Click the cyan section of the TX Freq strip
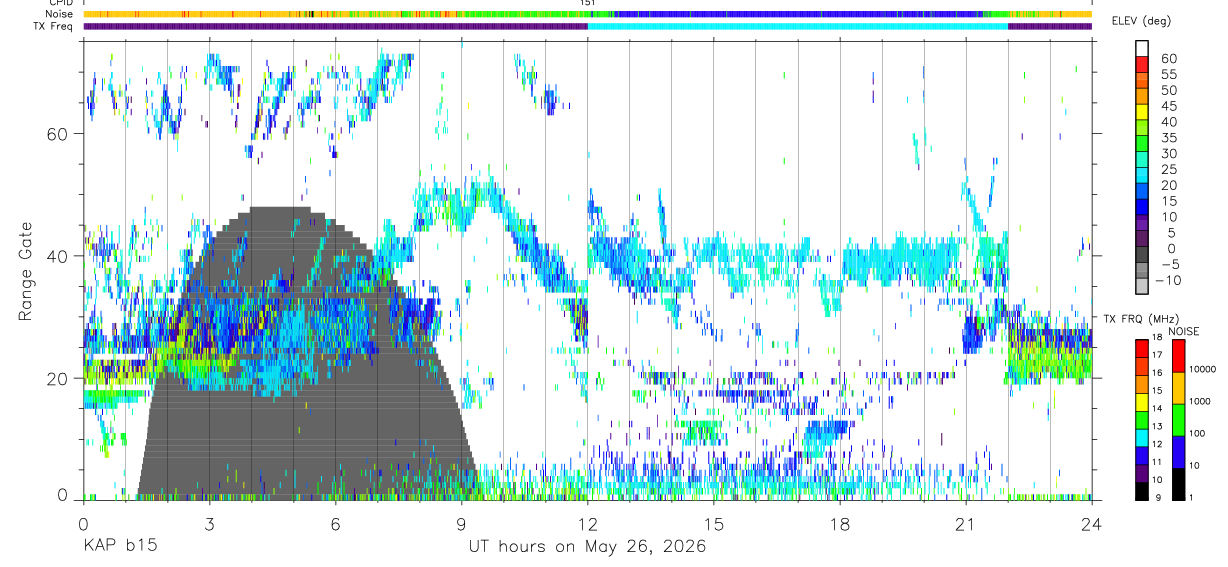1228x567 pixels. 797,26
